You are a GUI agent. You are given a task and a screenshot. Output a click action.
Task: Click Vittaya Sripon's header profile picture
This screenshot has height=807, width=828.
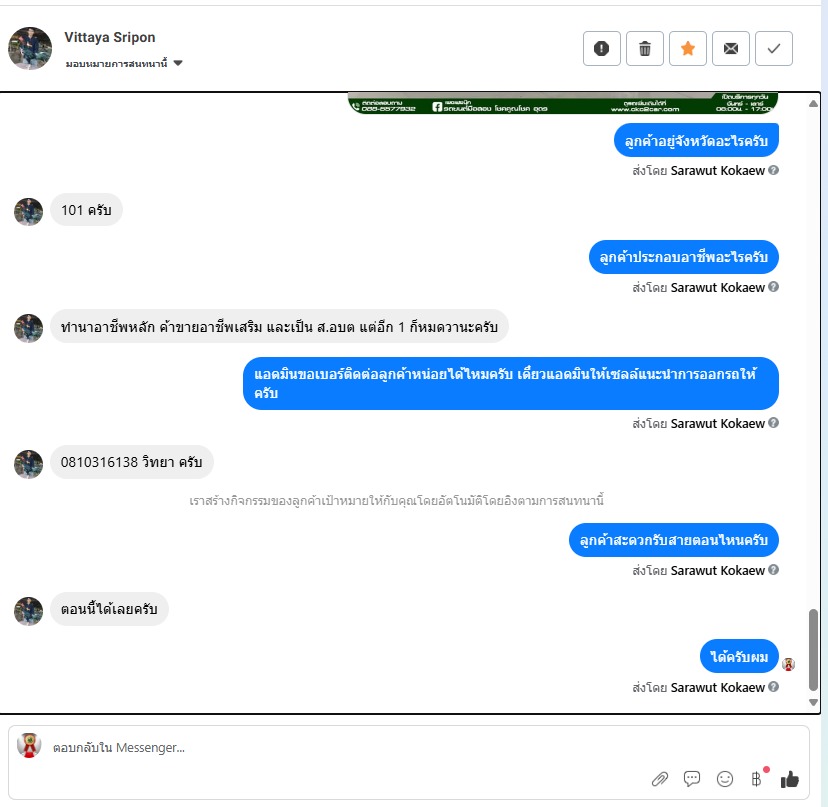tap(30, 49)
